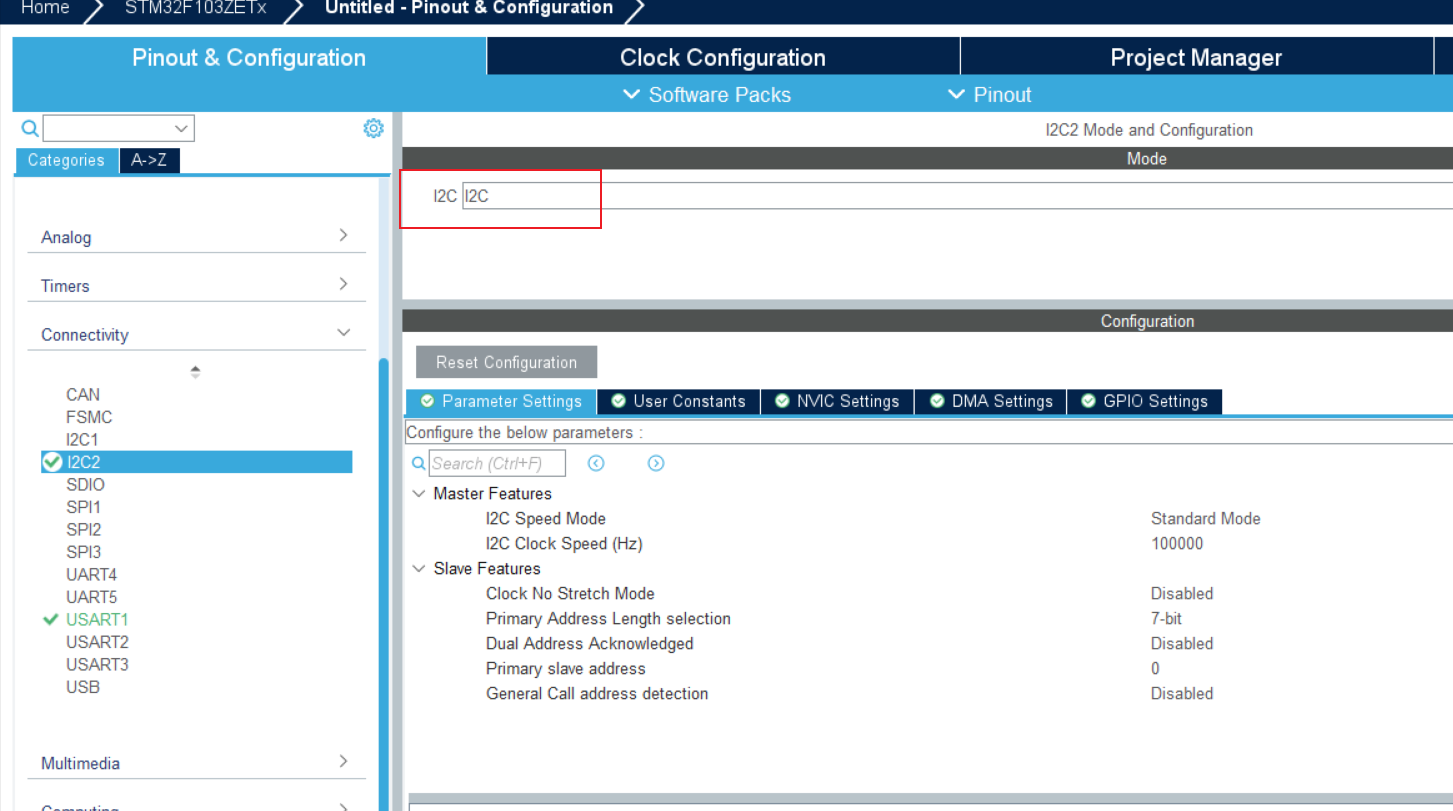Click the parameter Search (Ctrl+F) field
1453x811 pixels.
[497, 463]
